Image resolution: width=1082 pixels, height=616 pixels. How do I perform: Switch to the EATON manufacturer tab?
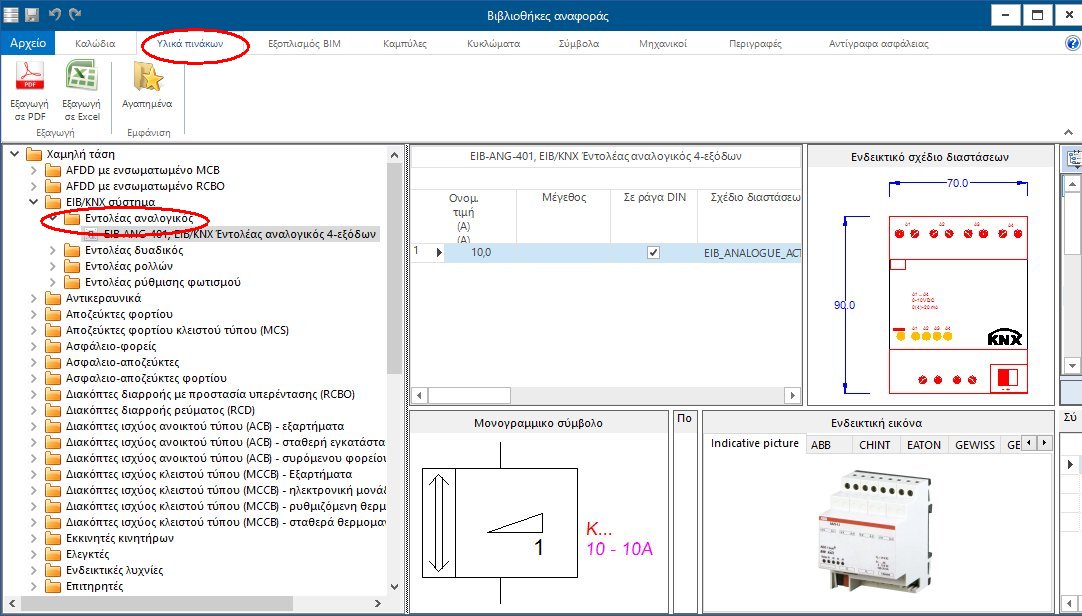pyautogui.click(x=923, y=444)
